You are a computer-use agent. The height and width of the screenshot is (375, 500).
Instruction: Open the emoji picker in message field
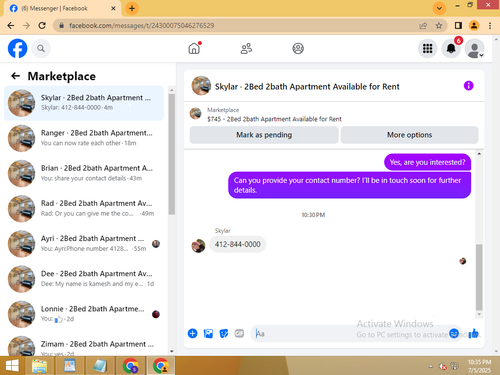(454, 333)
